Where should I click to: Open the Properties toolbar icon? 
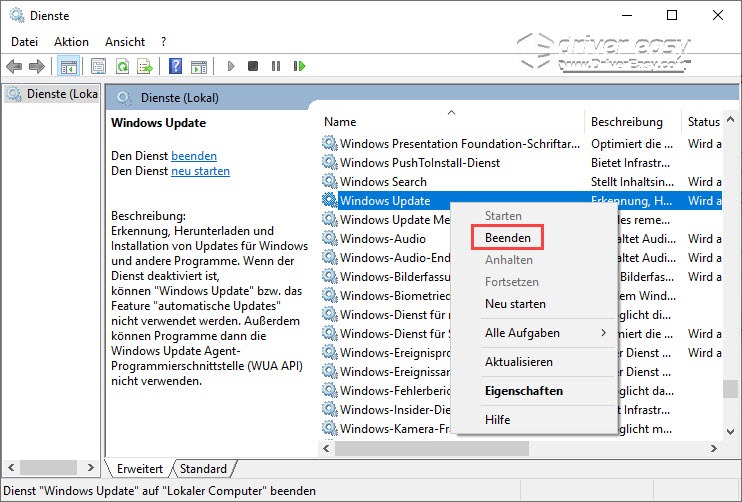(98, 66)
